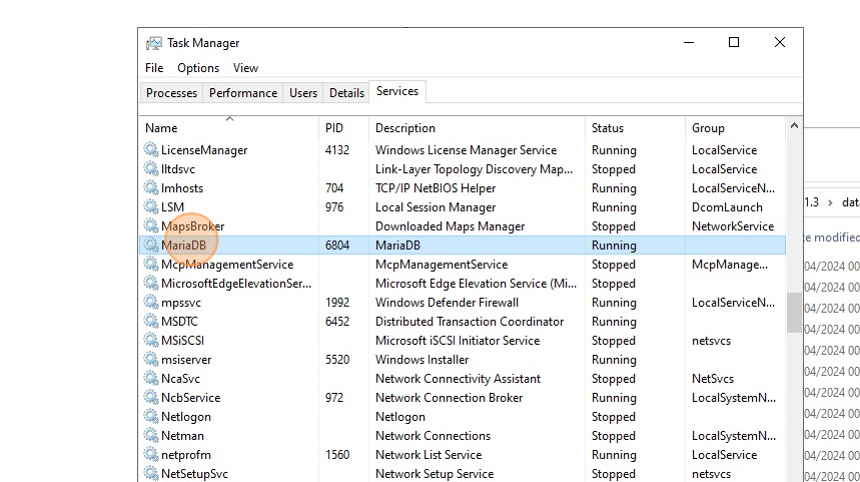This screenshot has height=482, width=860.
Task: Click the gear icon beside NcaSvc
Action: tap(151, 378)
